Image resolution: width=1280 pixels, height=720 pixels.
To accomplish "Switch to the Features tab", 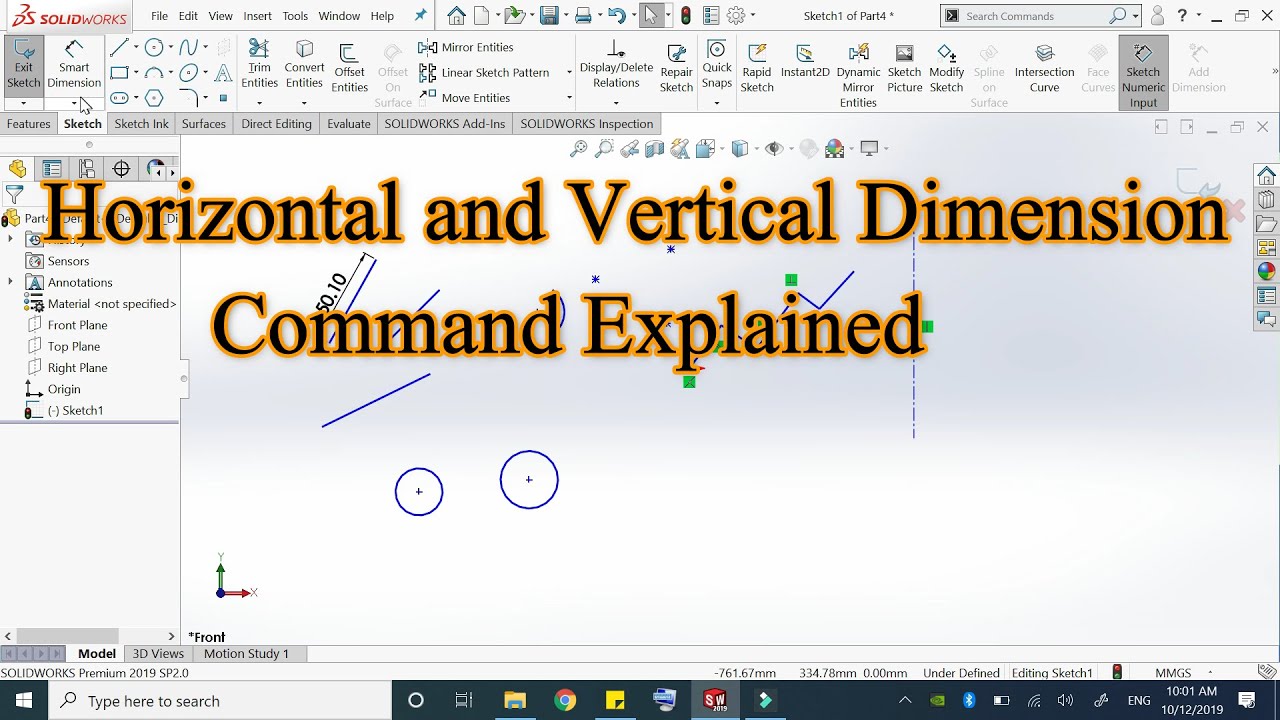I will pos(28,124).
